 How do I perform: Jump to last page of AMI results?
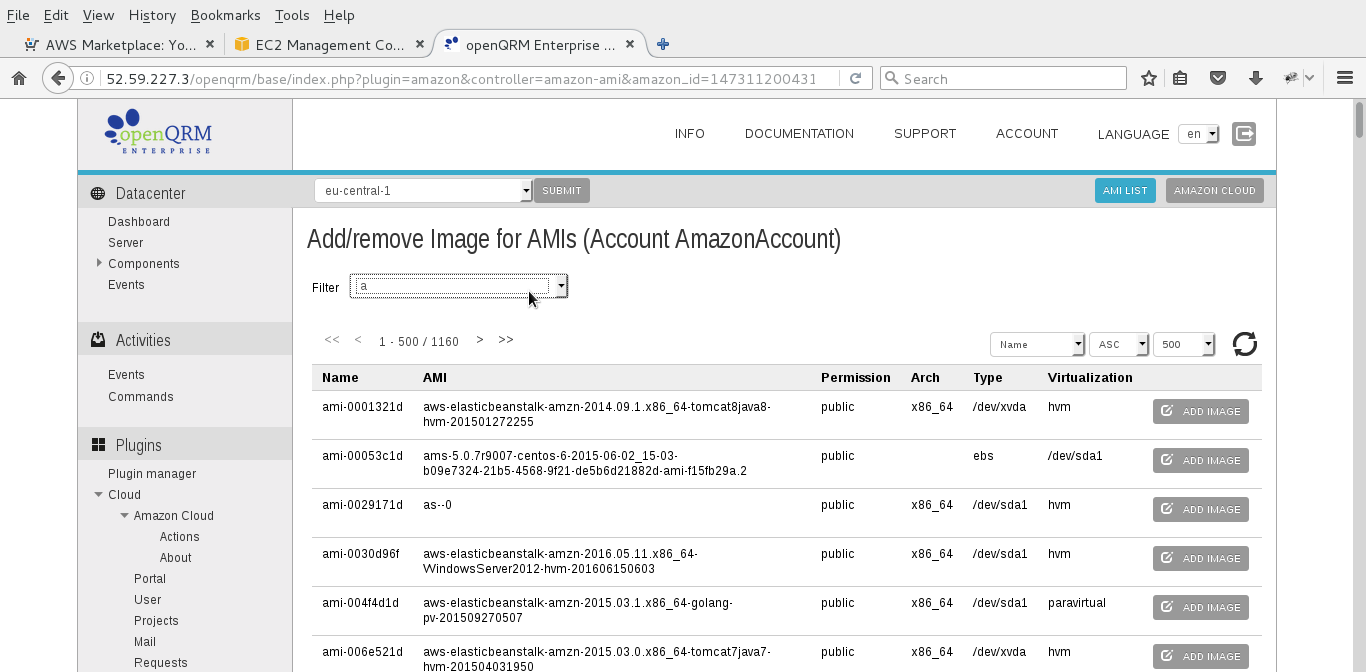pyautogui.click(x=506, y=340)
